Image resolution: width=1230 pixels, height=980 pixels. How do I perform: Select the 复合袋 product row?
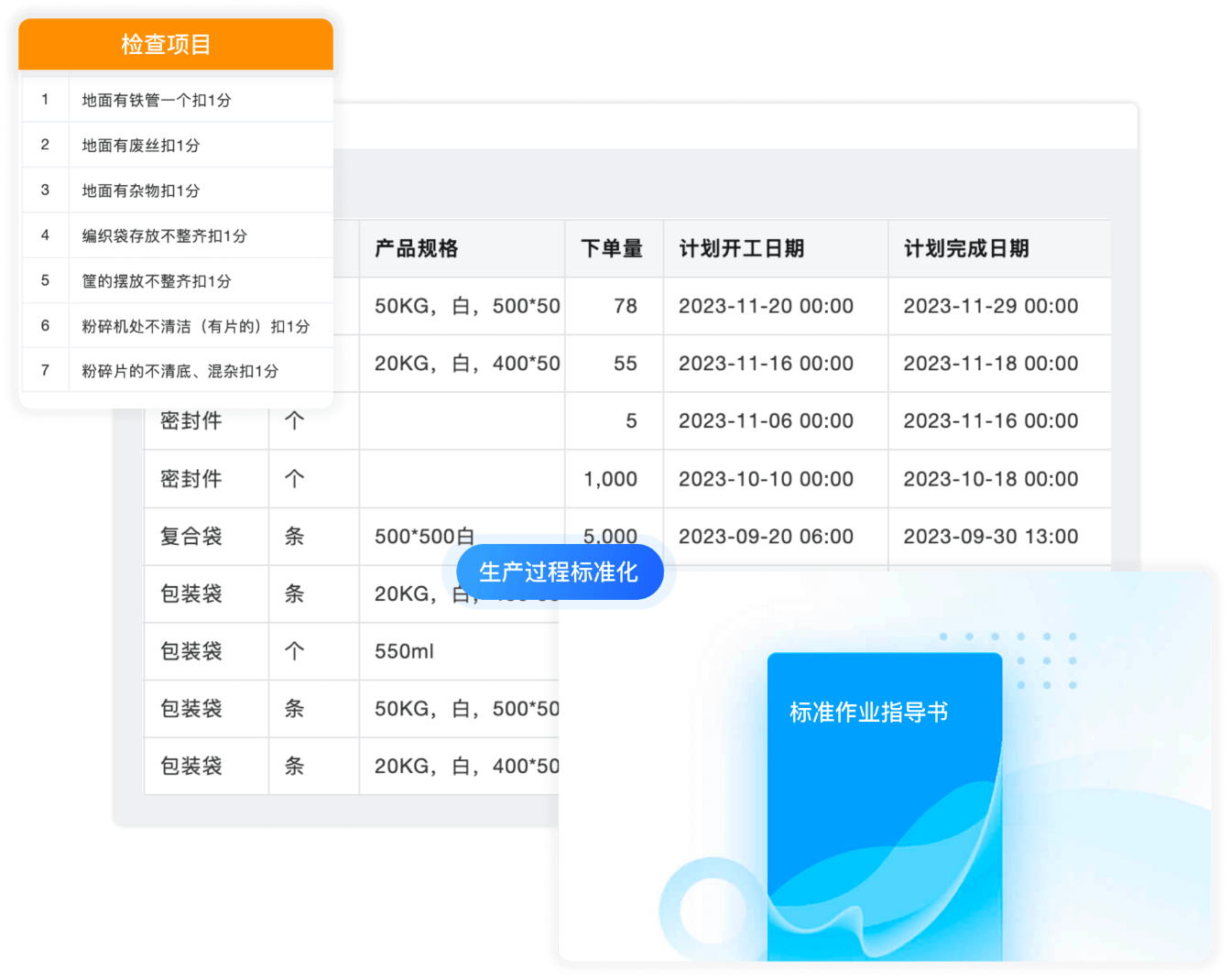coord(191,537)
